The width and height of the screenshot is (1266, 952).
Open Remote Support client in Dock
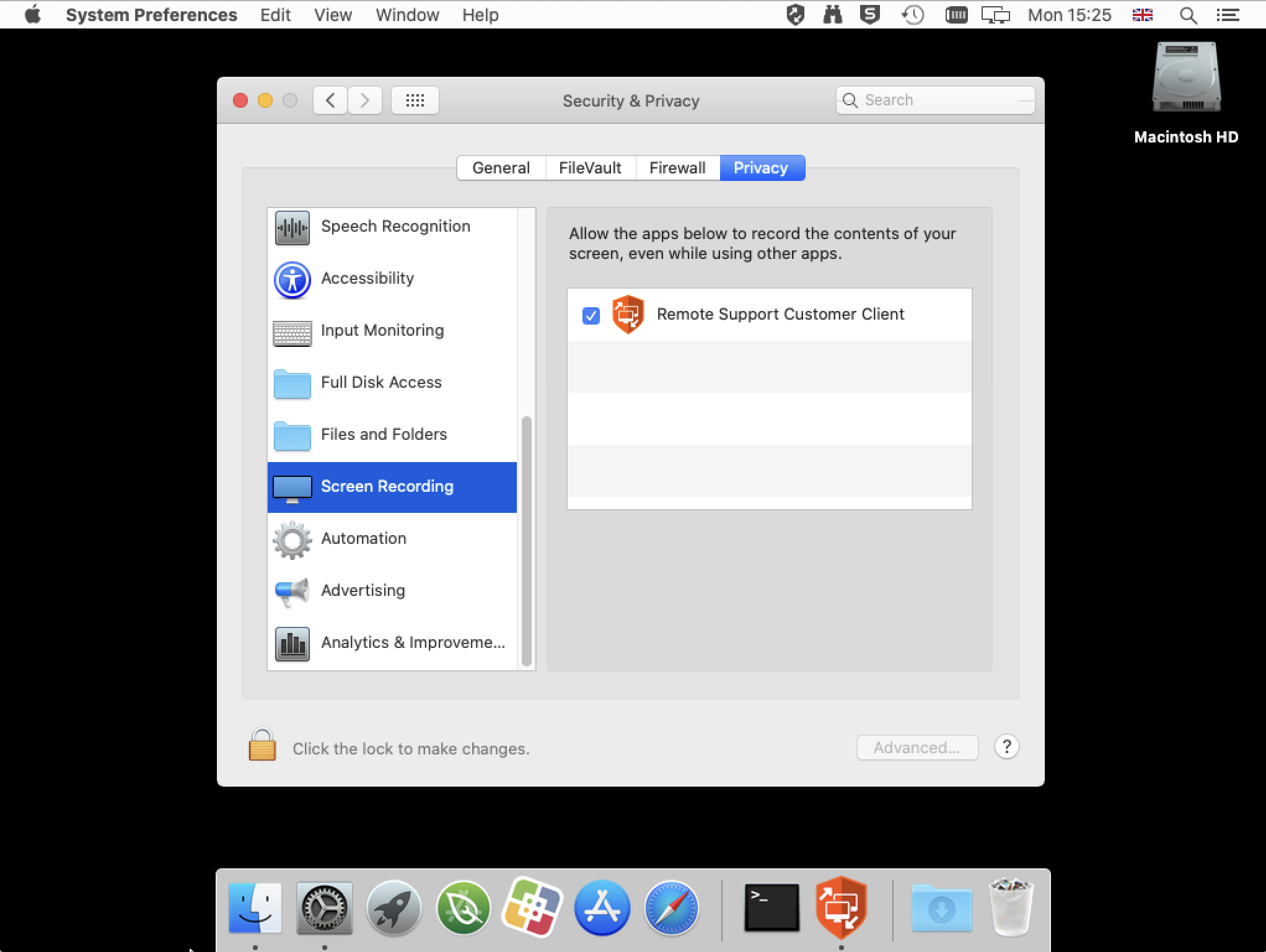[x=840, y=908]
